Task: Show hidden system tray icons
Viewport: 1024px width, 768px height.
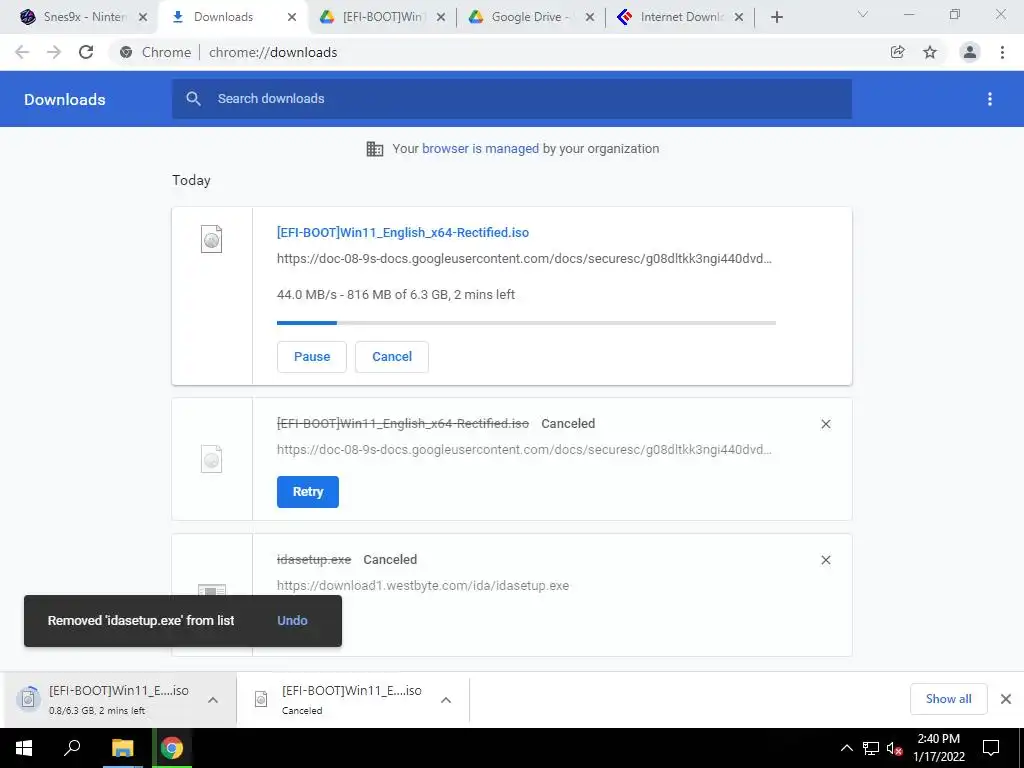Action: [846, 748]
